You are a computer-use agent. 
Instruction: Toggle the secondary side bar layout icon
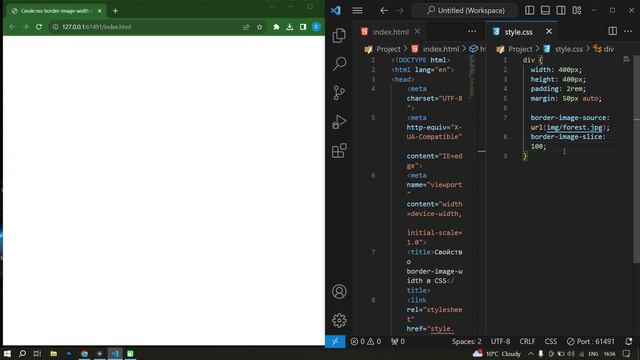click(x=561, y=10)
